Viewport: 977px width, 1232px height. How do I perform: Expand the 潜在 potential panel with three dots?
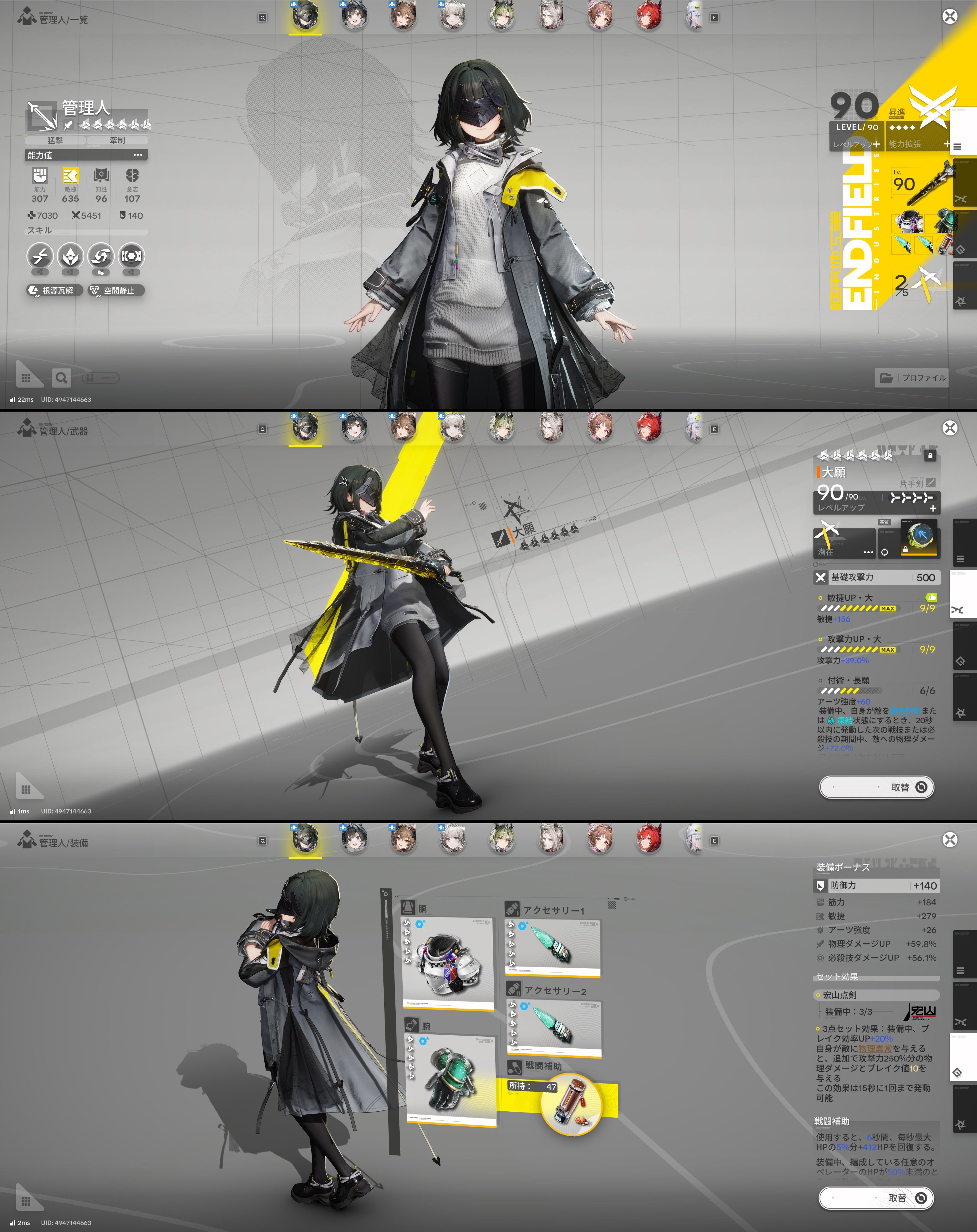click(868, 552)
